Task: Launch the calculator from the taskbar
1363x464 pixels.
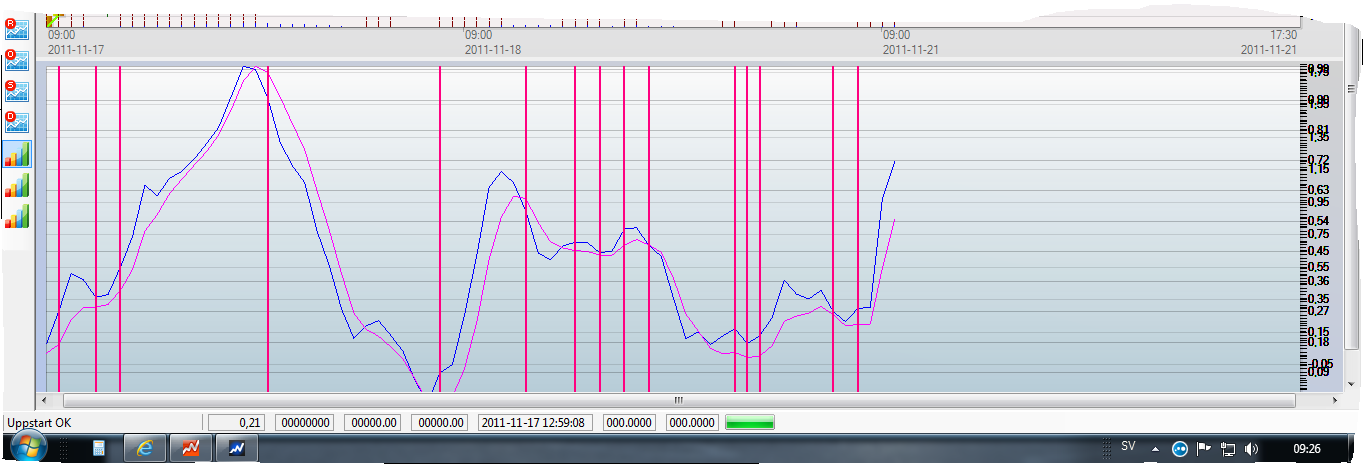Action: pyautogui.click(x=99, y=449)
